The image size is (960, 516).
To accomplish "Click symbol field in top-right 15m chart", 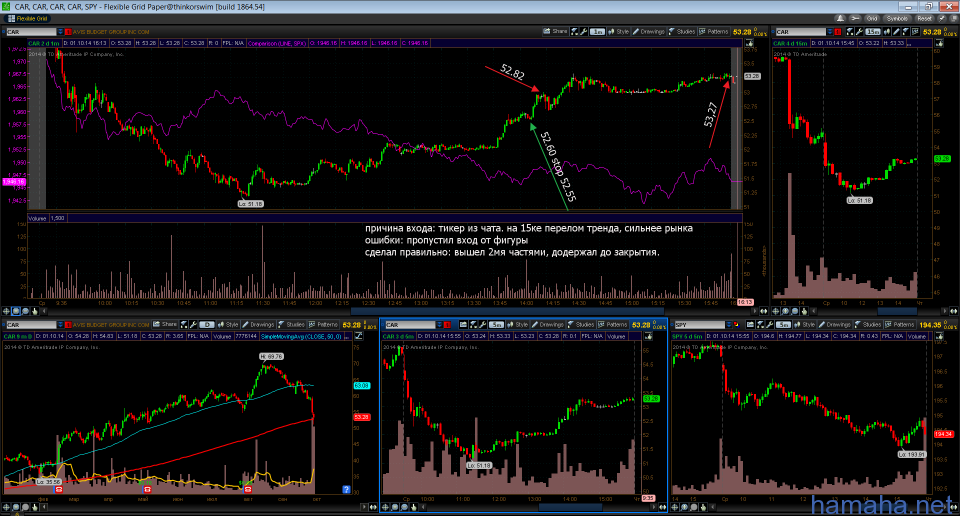I will (x=801, y=32).
